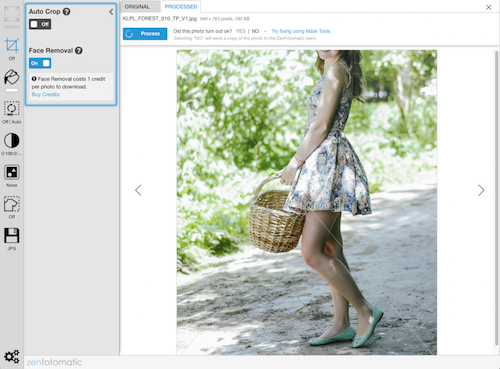Click the file name KLPL_FOREST_010_TP_V1.jpg
This screenshot has height=369, width=500.
pos(160,19)
